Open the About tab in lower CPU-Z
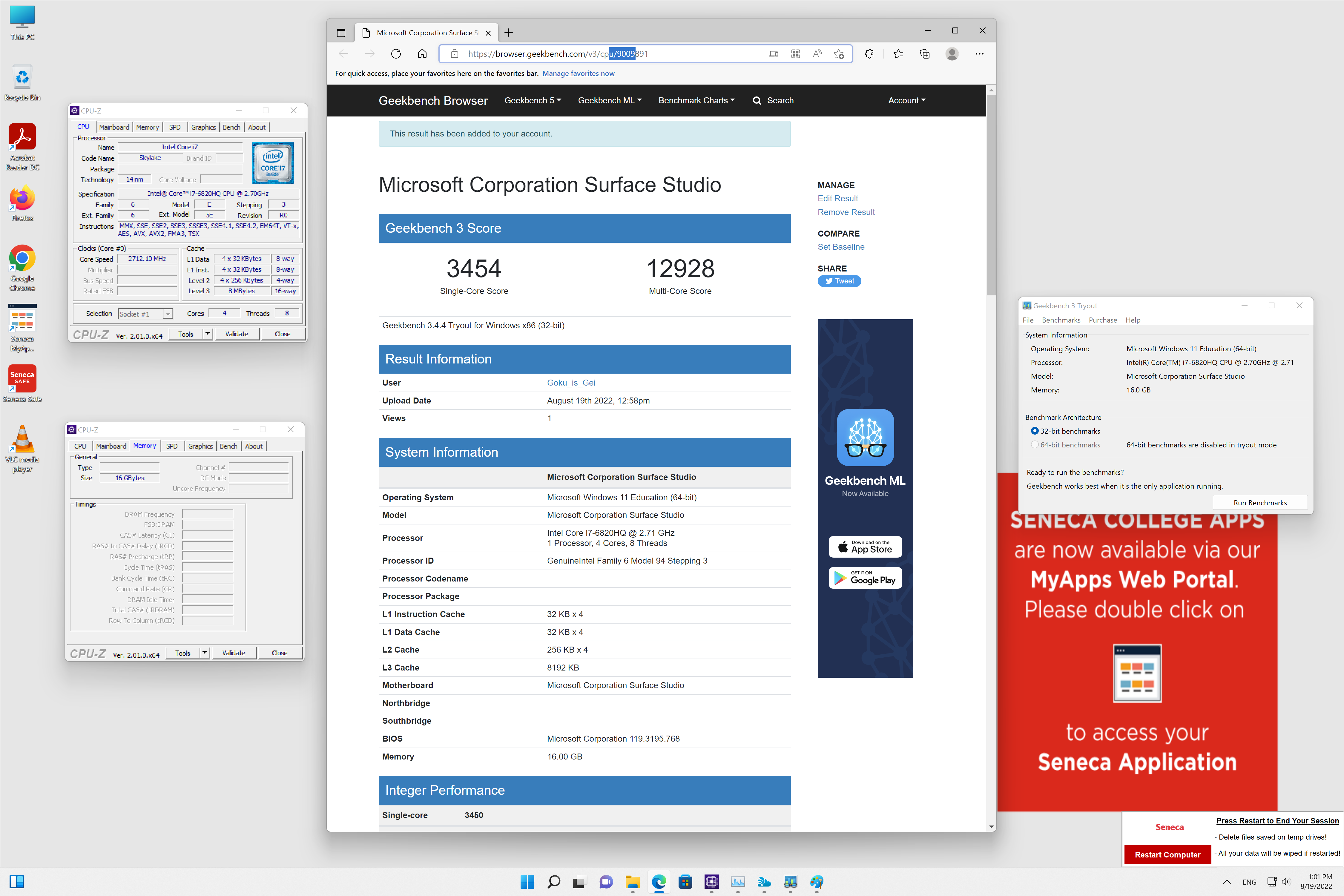This screenshot has height=896, width=1344. 254,446
